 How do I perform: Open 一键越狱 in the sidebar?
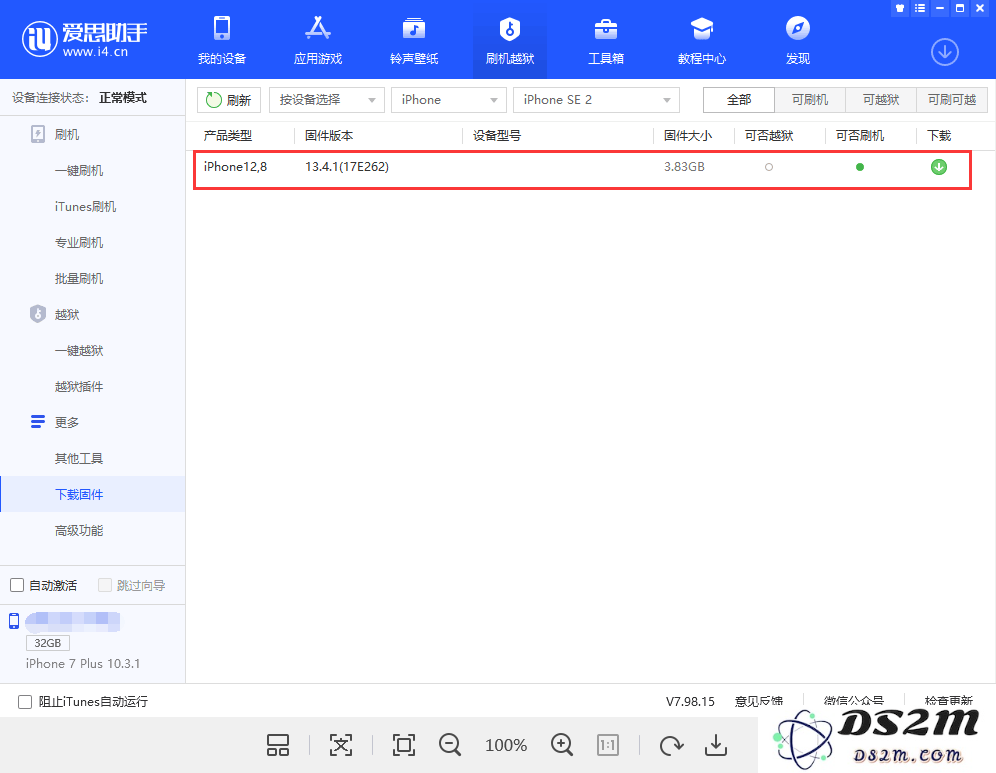coord(79,350)
